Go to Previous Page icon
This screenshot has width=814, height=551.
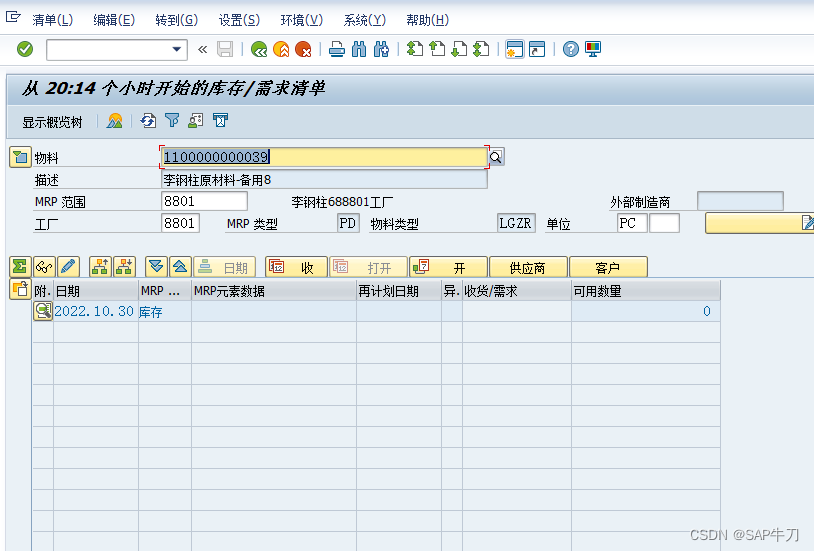[437, 49]
